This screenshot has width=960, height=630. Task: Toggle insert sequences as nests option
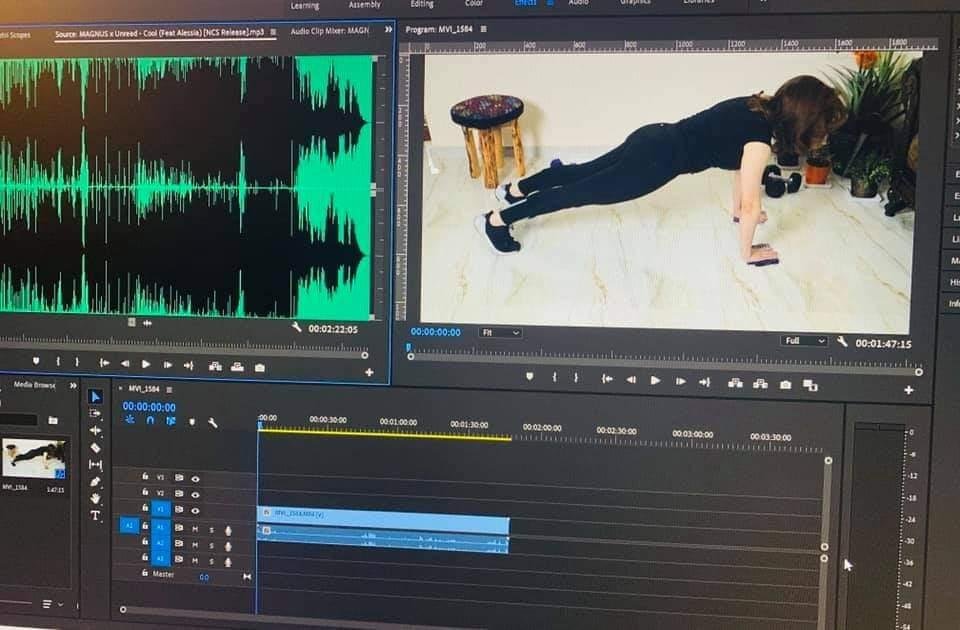[x=130, y=420]
